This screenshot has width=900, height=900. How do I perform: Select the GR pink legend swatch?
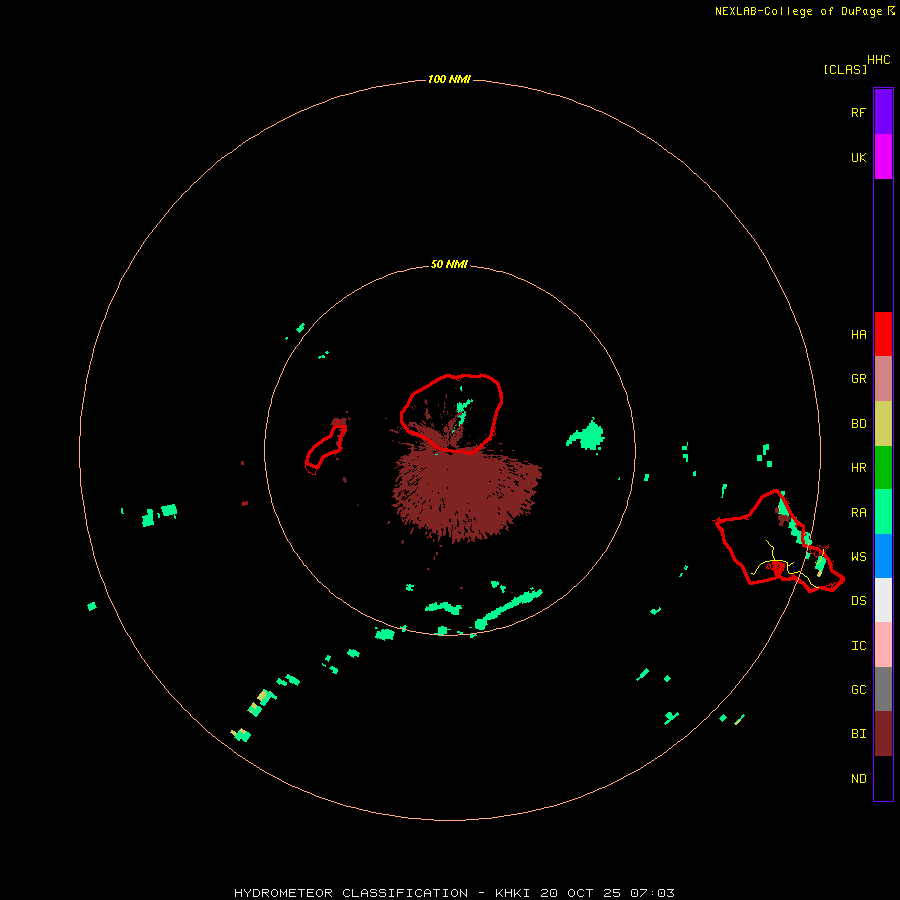pyautogui.click(x=883, y=379)
